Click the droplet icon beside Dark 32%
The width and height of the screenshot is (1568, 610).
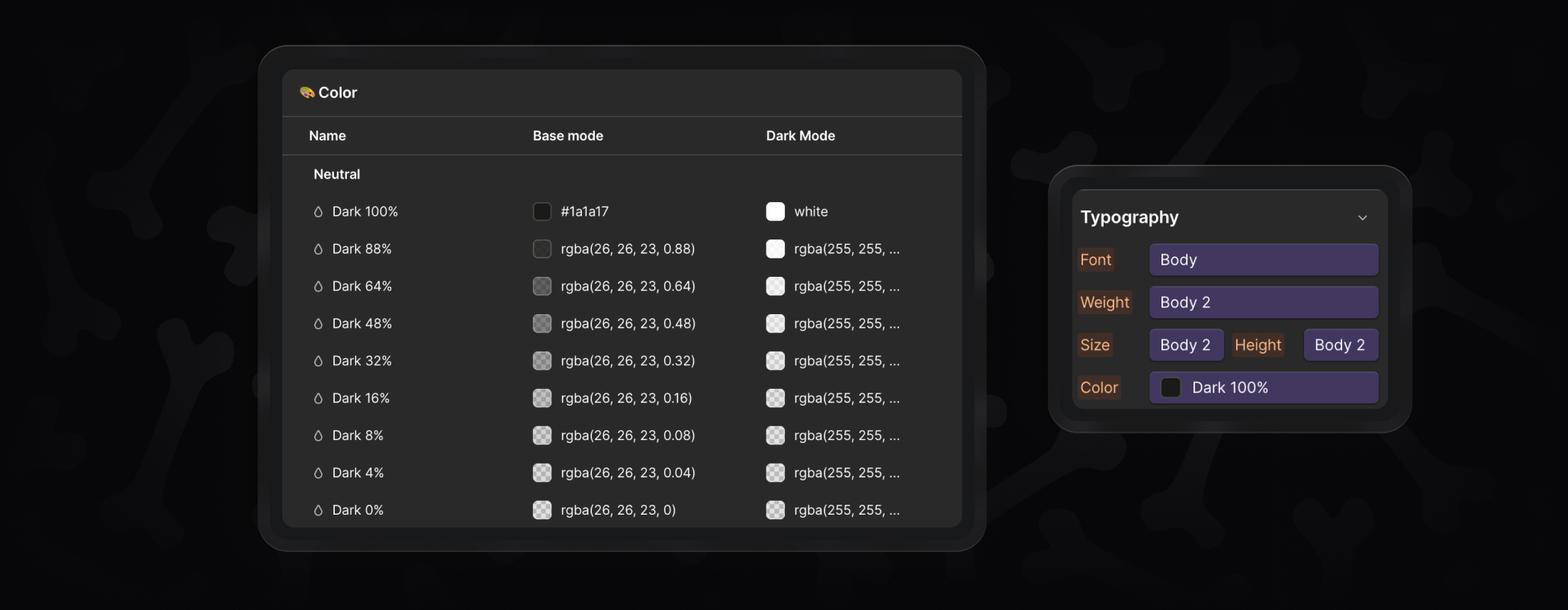[x=318, y=361]
